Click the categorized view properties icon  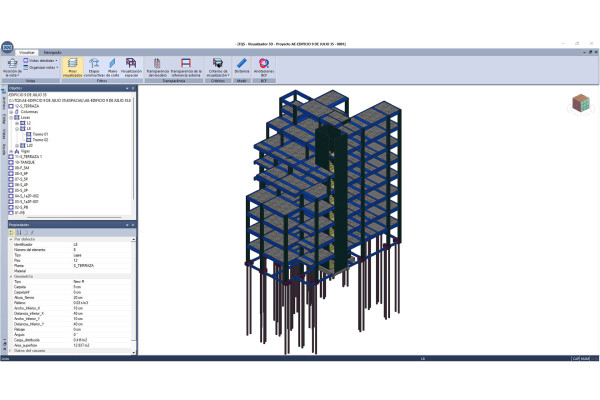(11, 233)
